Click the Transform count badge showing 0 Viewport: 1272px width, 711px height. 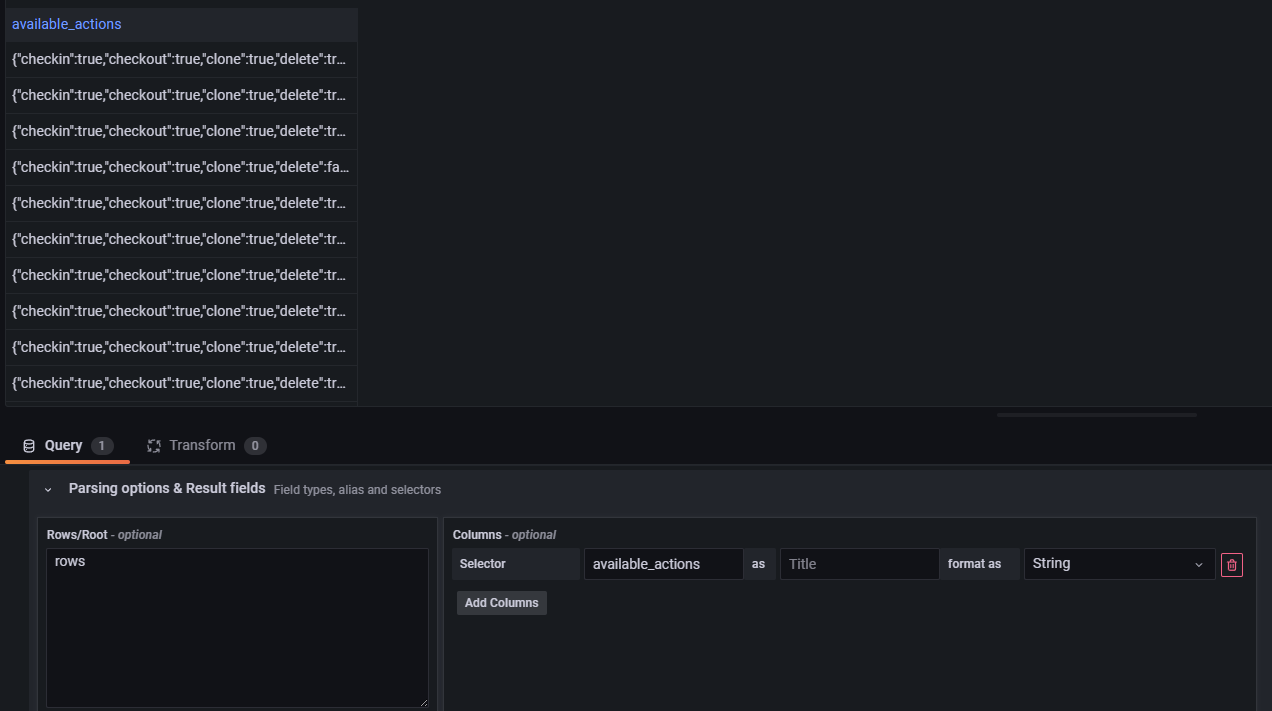click(254, 446)
